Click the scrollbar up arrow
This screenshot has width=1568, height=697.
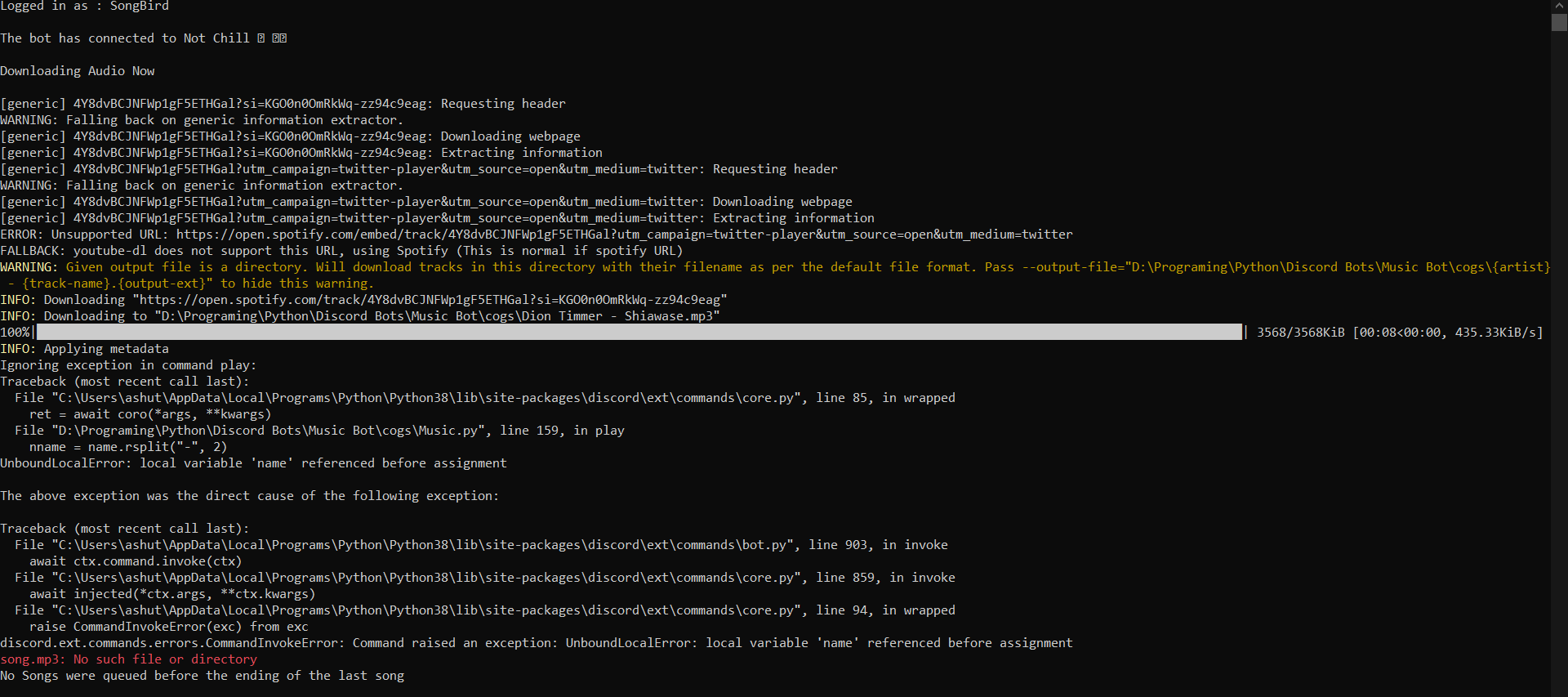tap(1559, 5)
